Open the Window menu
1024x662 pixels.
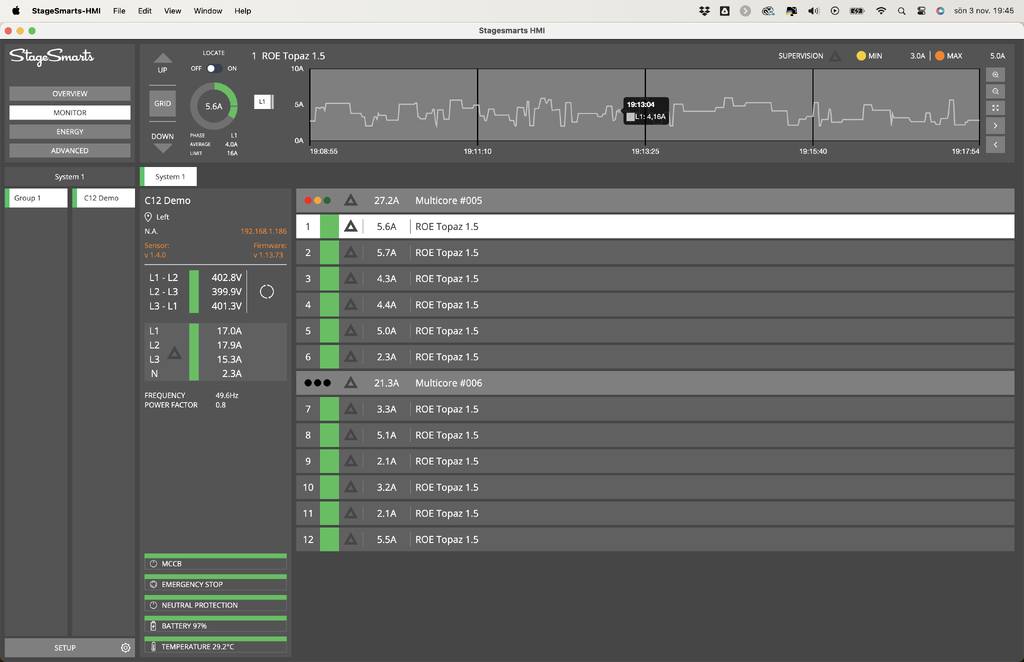point(208,11)
